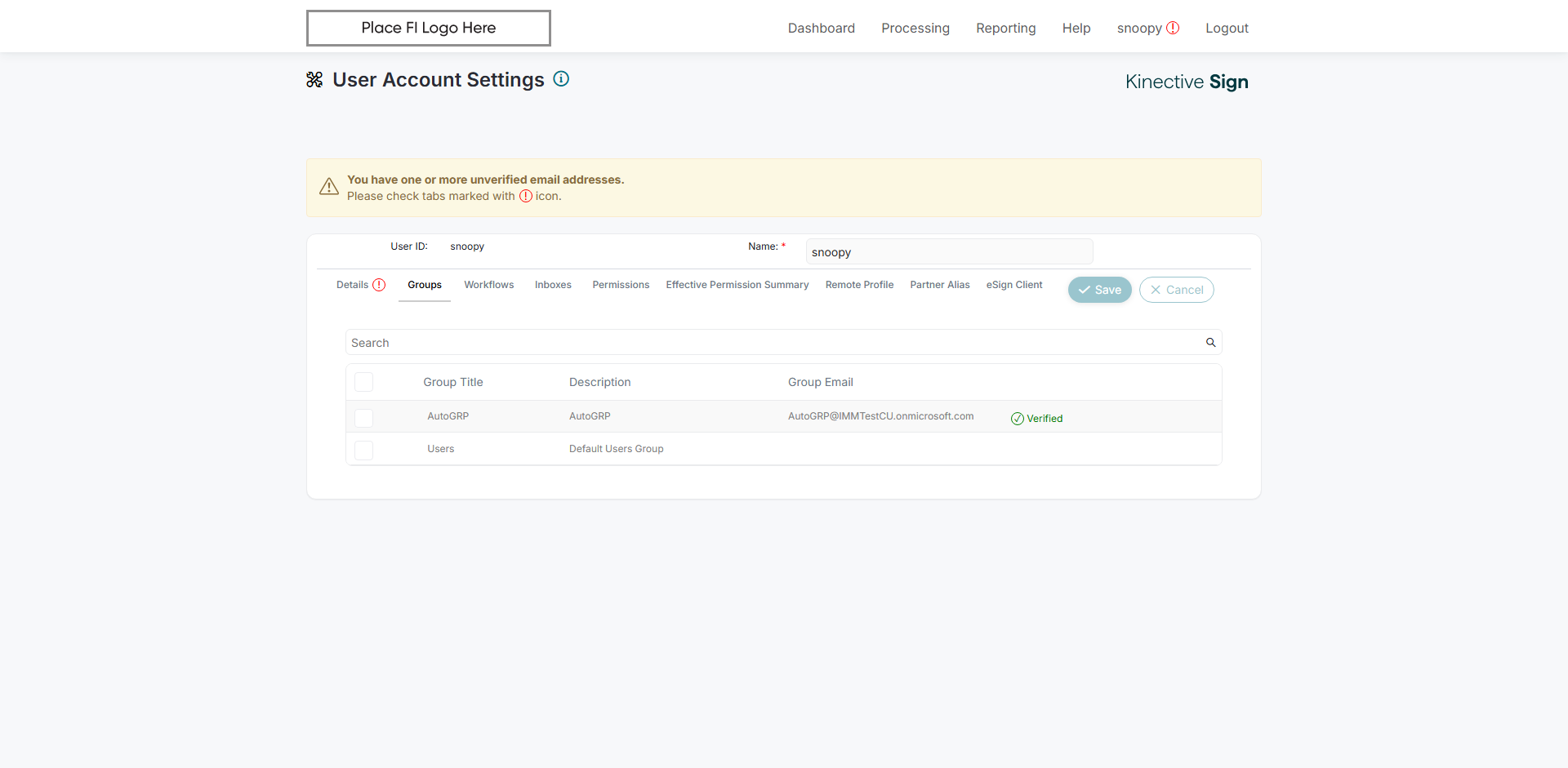Open the Effective Permission Summary tab
The width and height of the screenshot is (1568, 768).
click(x=737, y=285)
